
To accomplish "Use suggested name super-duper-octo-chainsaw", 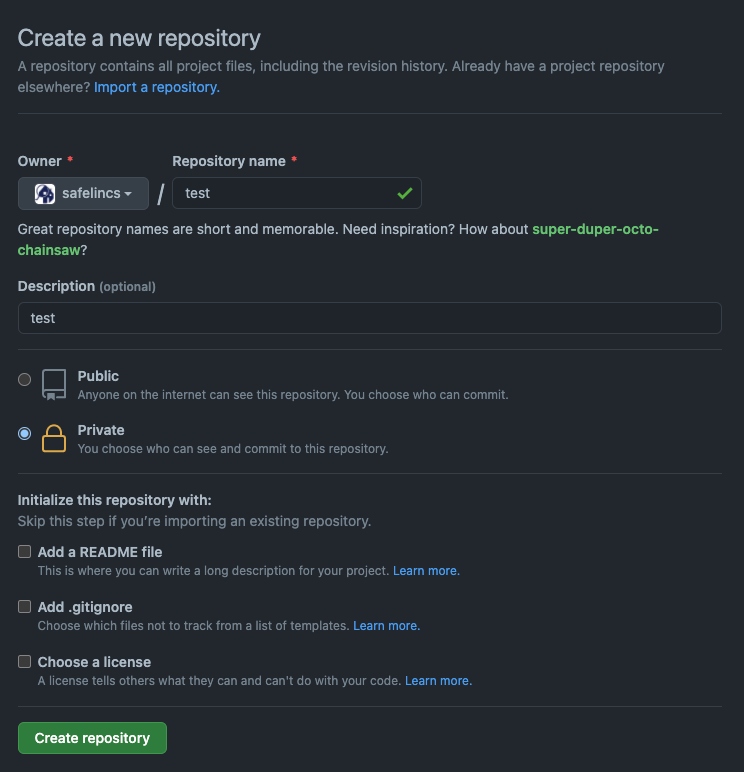I will point(338,240).
